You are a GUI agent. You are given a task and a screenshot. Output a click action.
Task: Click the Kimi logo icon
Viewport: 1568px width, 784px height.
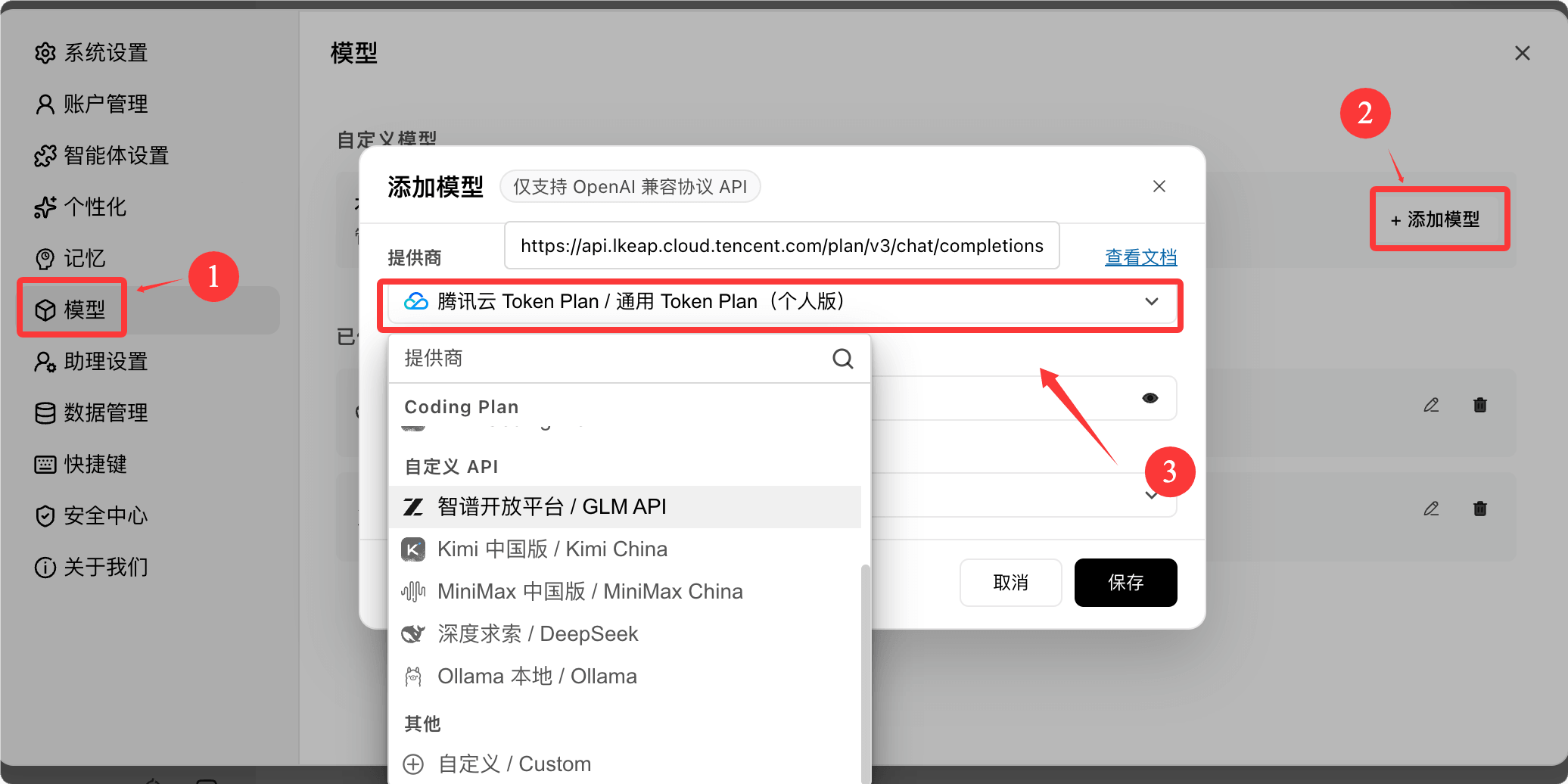(x=413, y=549)
